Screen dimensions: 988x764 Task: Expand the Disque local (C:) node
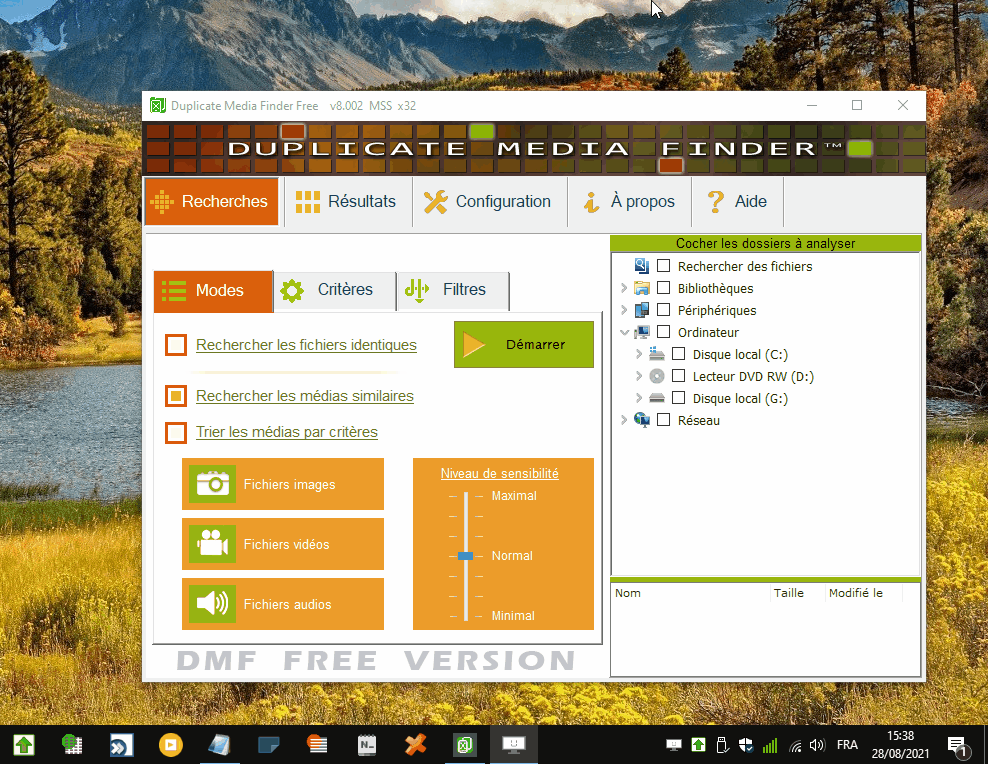(639, 354)
